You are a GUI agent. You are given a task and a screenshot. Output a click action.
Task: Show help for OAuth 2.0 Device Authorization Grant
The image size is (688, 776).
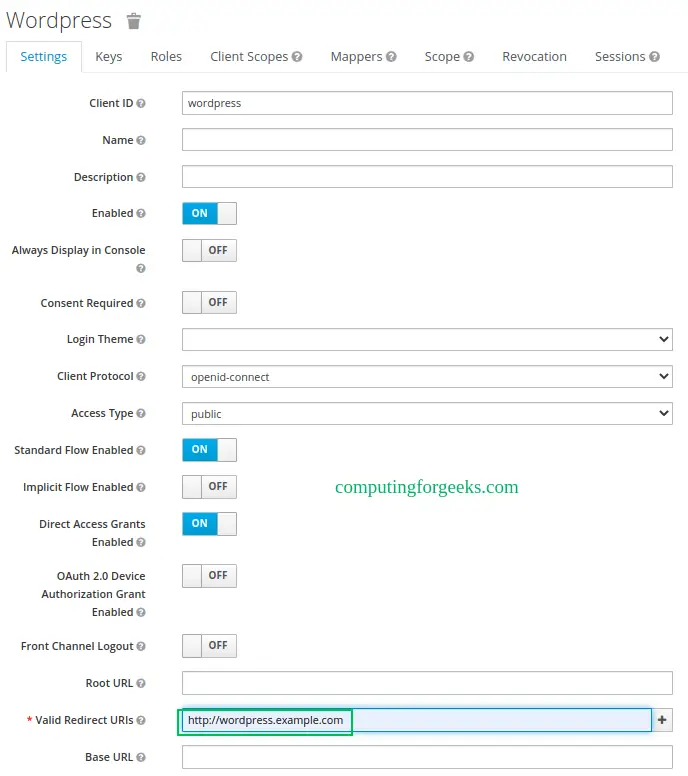(141, 613)
